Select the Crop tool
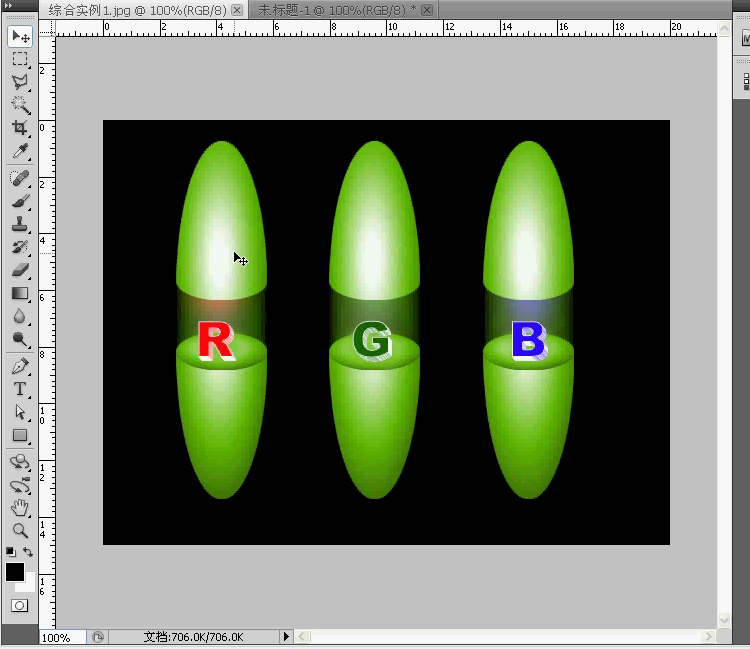The height and width of the screenshot is (649, 750). coord(20,128)
